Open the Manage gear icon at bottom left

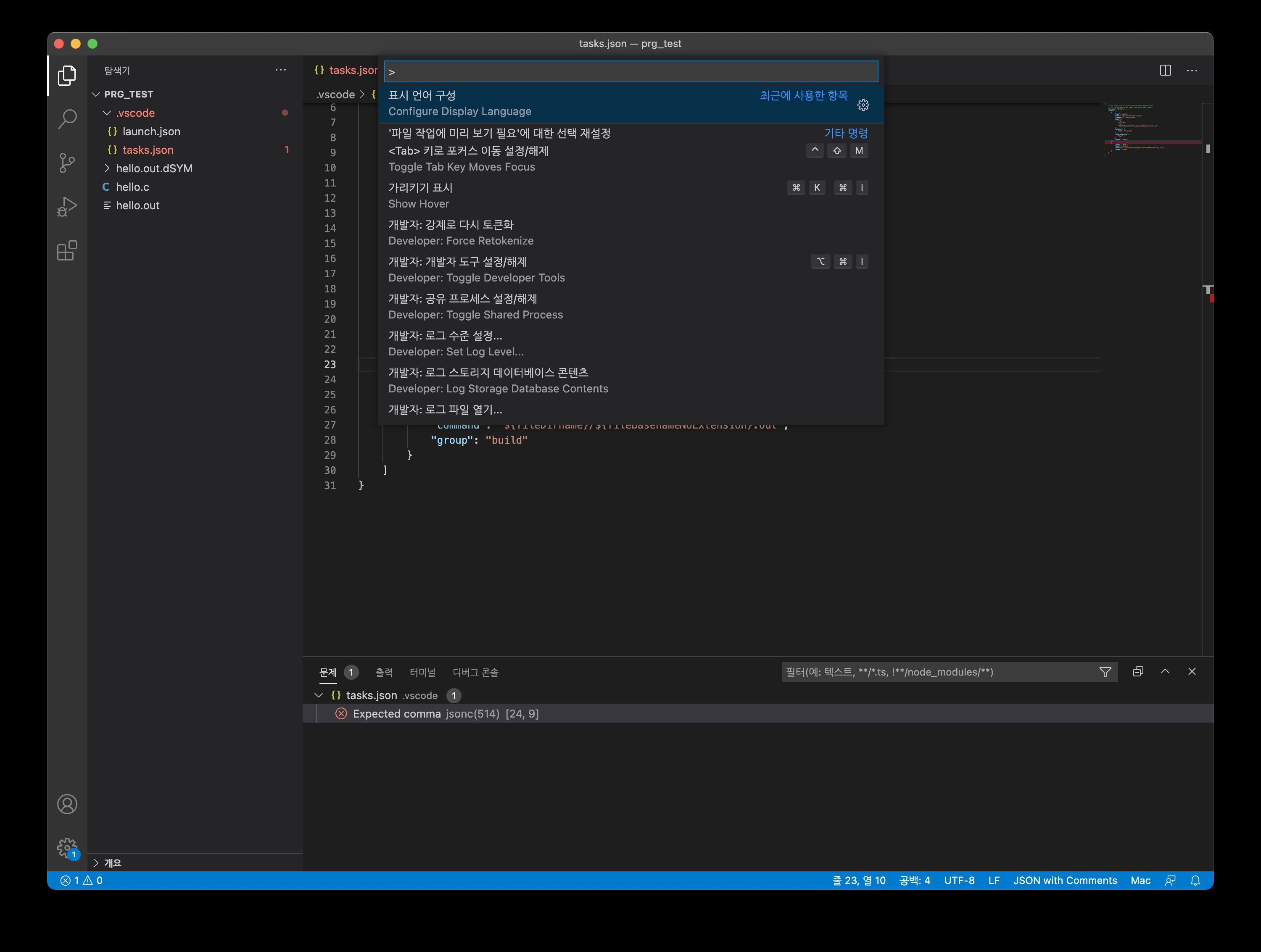coord(67,847)
